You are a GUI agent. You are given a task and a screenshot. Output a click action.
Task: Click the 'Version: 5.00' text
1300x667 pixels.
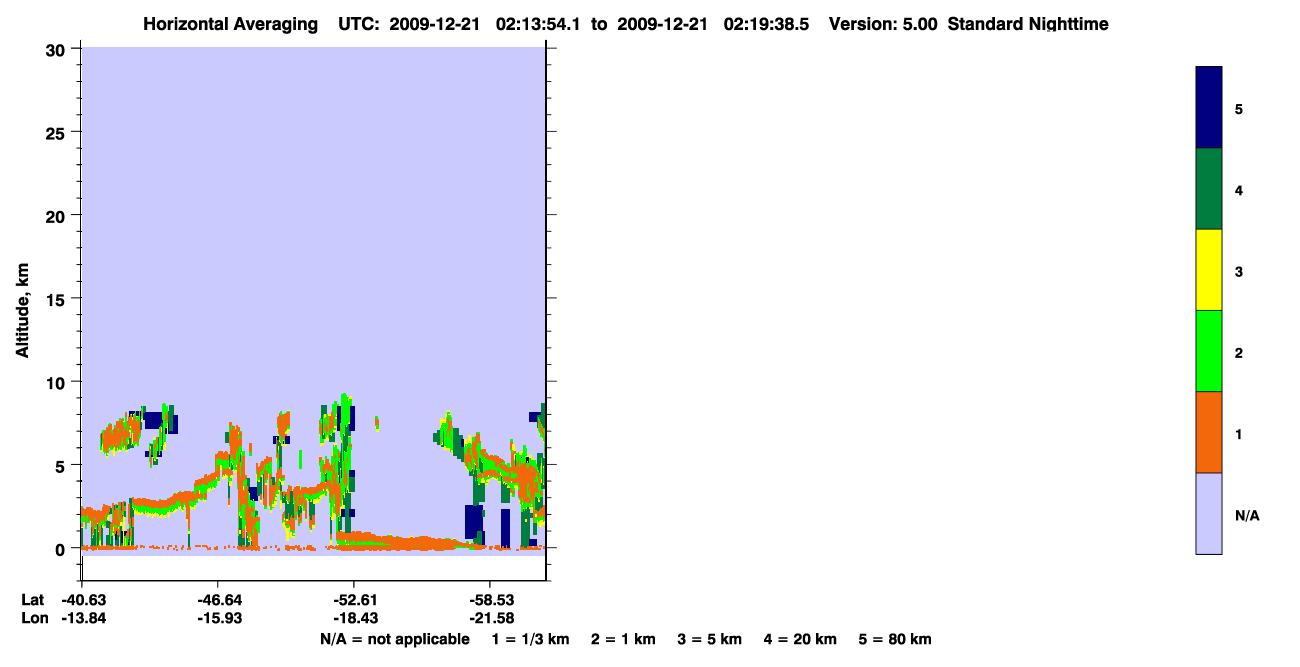pos(882,24)
